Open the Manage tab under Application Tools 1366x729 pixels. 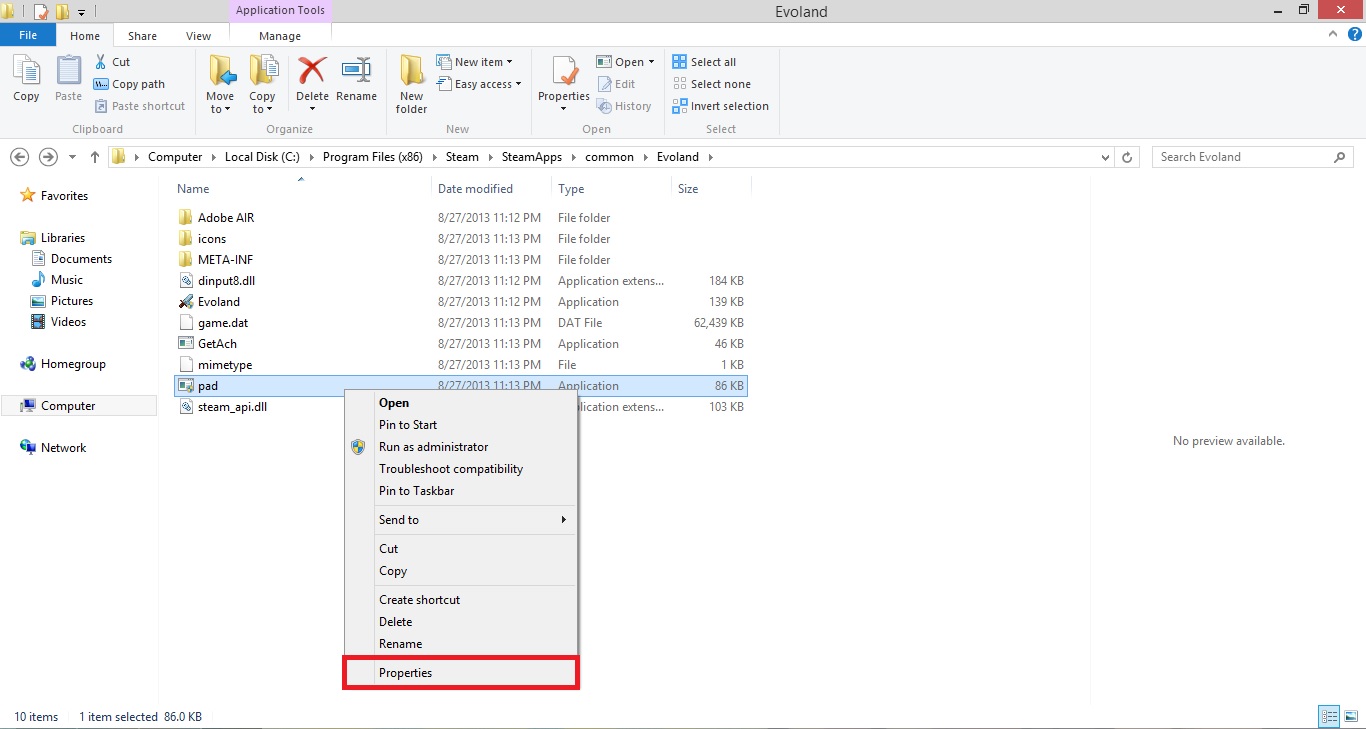pyautogui.click(x=280, y=36)
